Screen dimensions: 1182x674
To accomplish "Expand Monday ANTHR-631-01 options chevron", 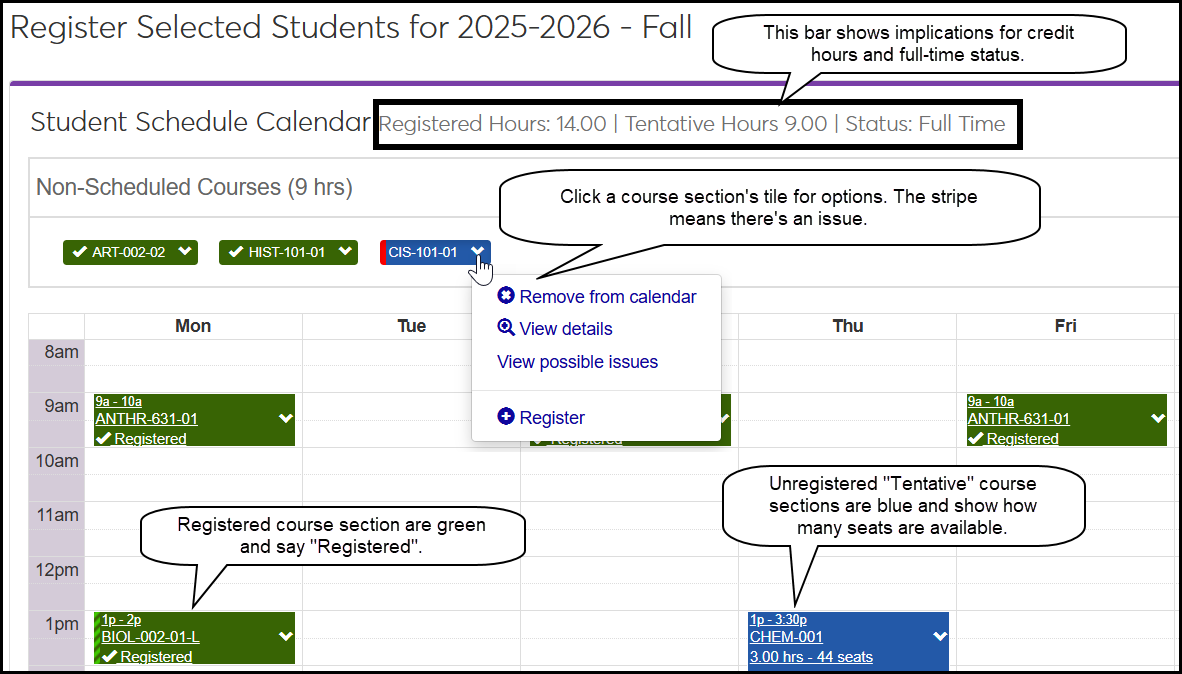I will [x=285, y=418].
